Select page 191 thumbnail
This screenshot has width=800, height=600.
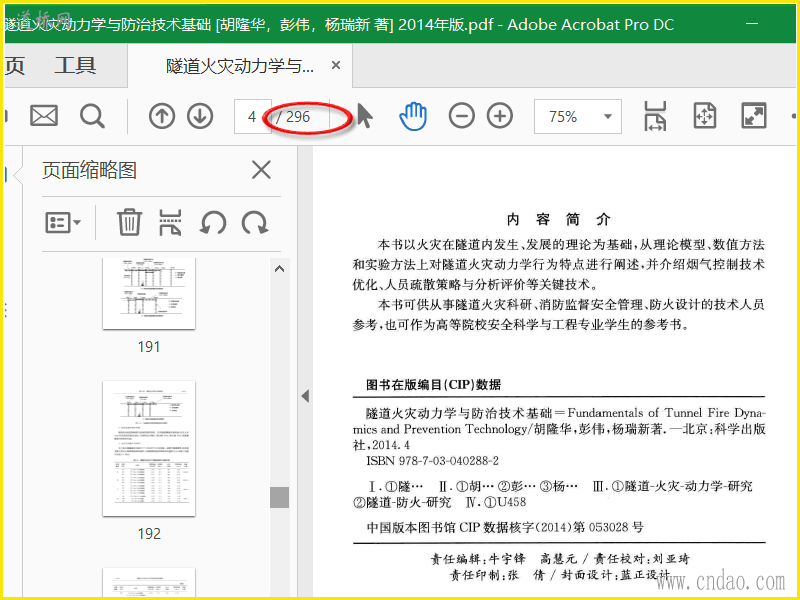[149, 293]
